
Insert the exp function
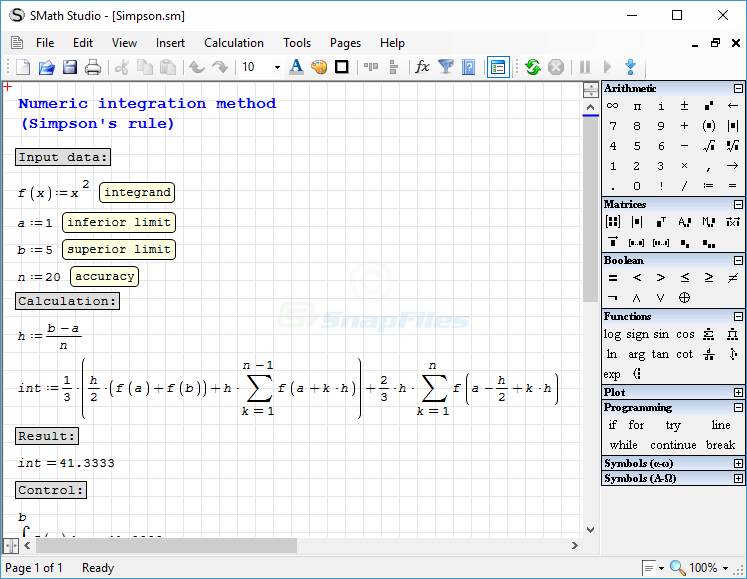pos(612,375)
